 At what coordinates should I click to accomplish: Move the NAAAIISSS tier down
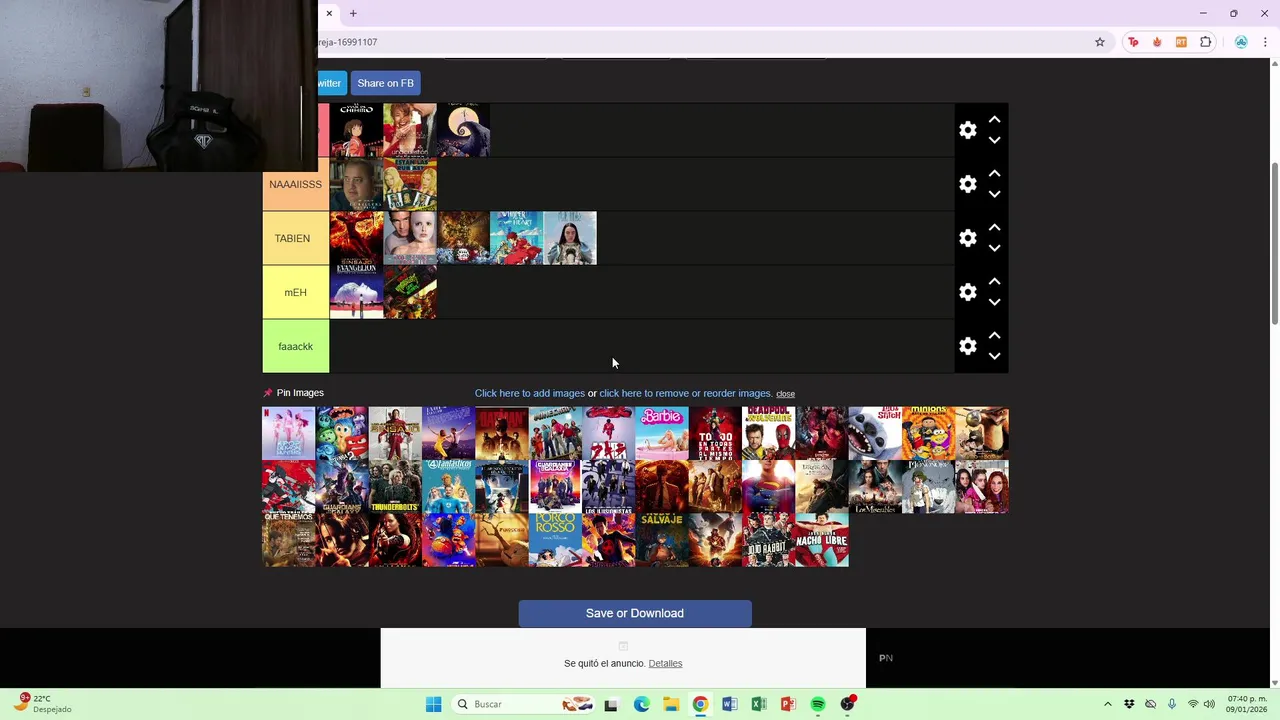click(x=994, y=195)
